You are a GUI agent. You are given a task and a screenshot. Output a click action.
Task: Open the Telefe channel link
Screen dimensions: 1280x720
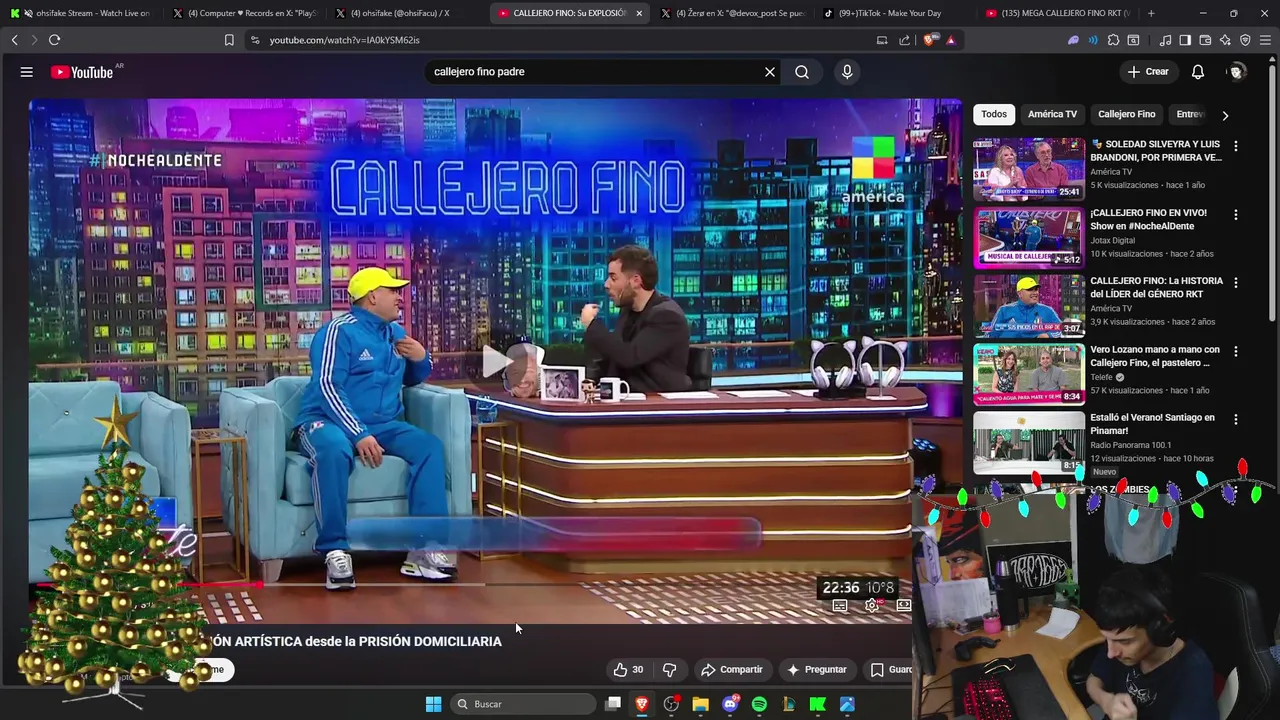[x=1102, y=377]
